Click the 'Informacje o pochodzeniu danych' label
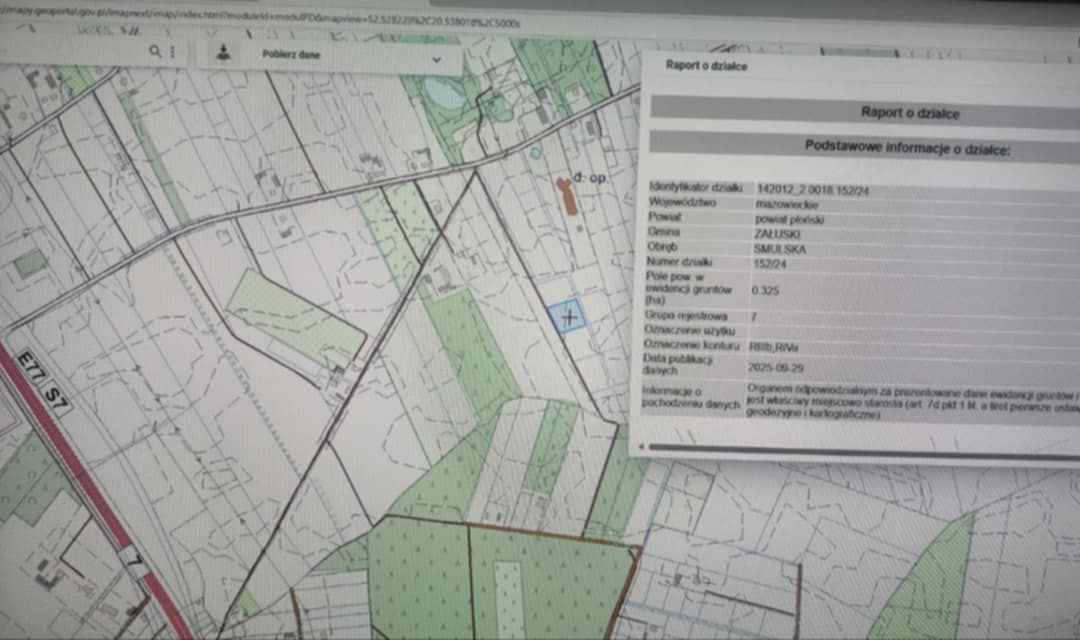1080x640 pixels. [690, 398]
